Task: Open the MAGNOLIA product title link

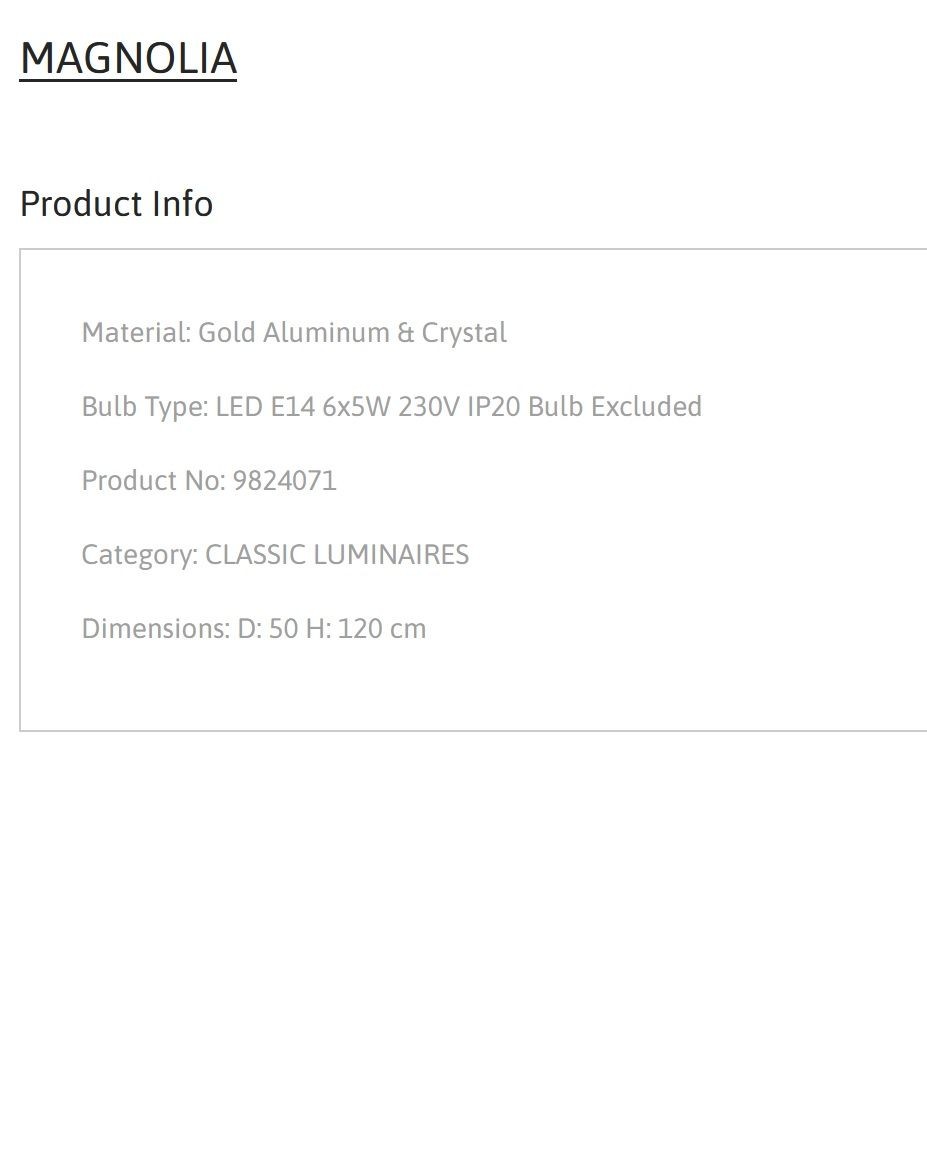Action: 128,58
